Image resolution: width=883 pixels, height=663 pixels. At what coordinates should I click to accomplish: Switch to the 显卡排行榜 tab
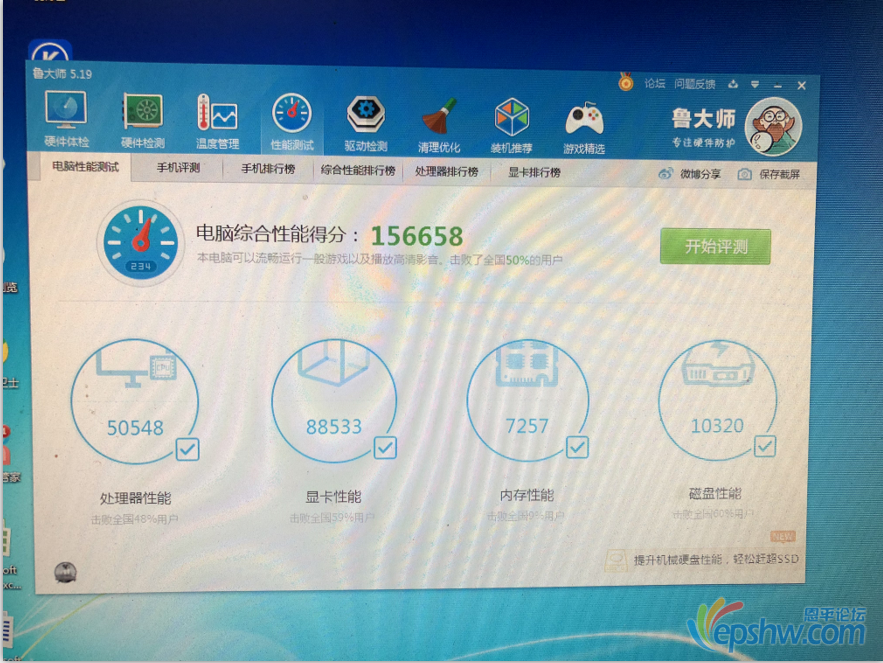[x=534, y=172]
